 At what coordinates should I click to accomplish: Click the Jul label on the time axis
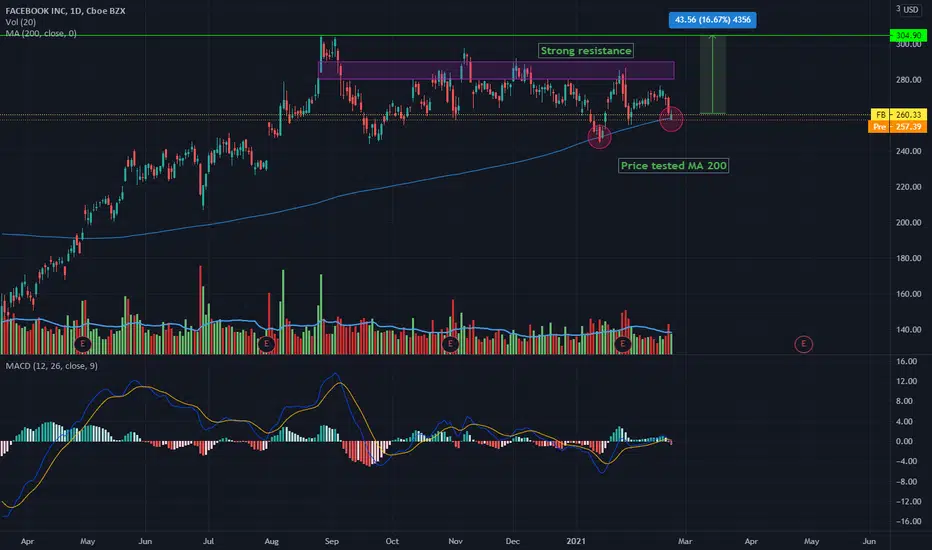[x=208, y=541]
